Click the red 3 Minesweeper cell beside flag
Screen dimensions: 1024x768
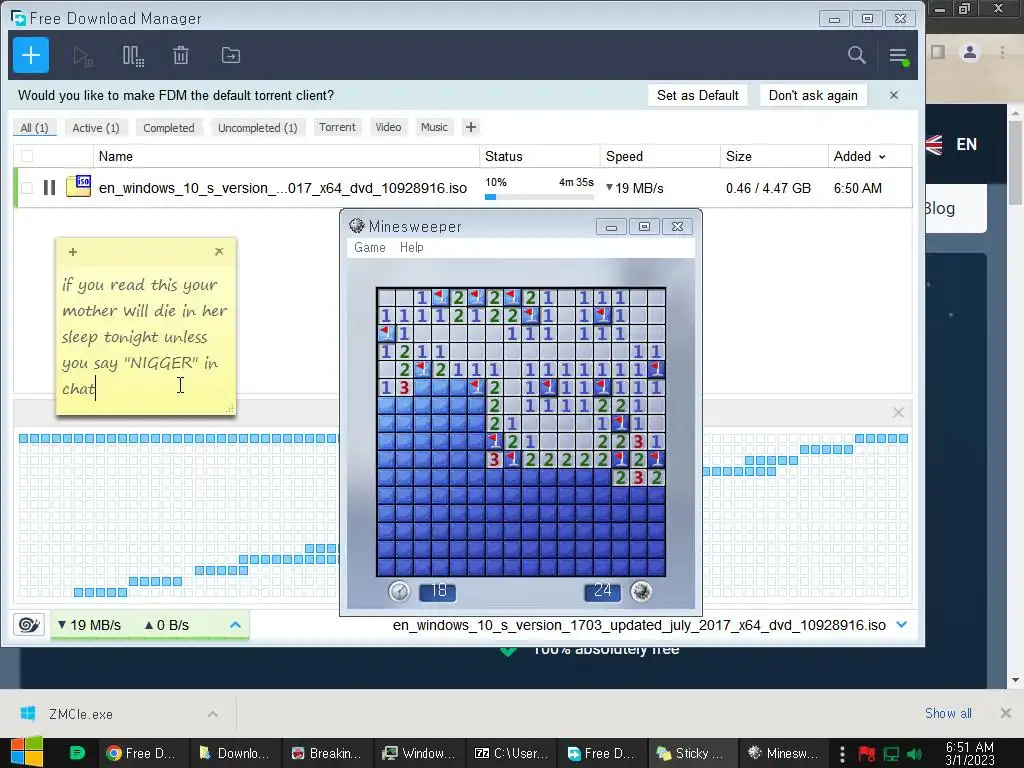pos(494,459)
